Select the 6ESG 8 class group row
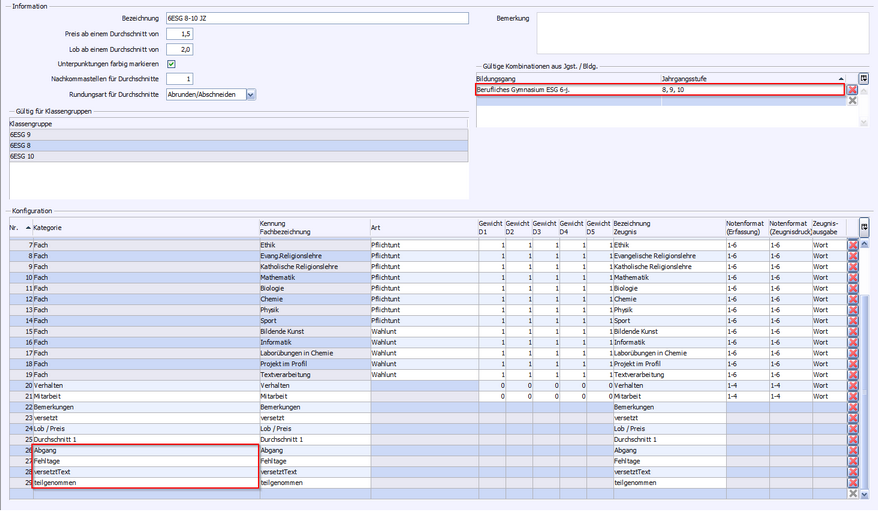The width and height of the screenshot is (878, 511). [238, 145]
